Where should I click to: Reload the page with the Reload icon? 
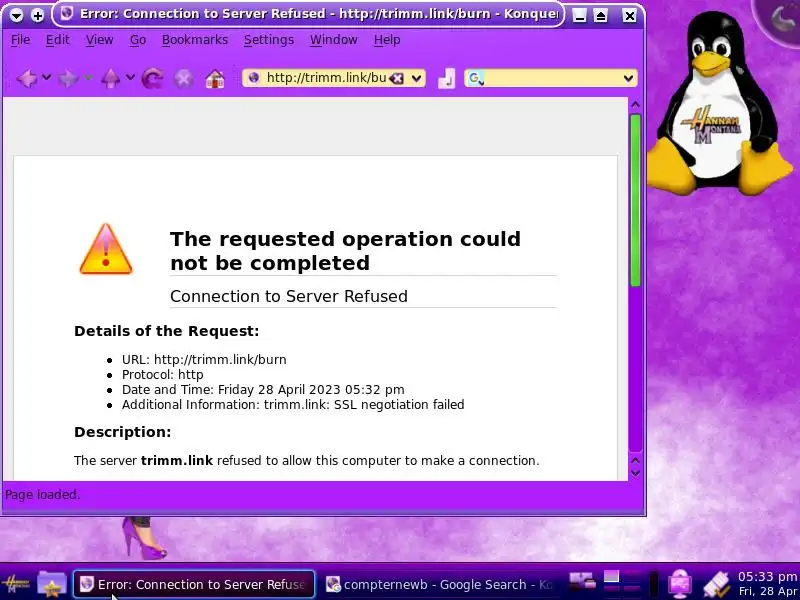153,78
